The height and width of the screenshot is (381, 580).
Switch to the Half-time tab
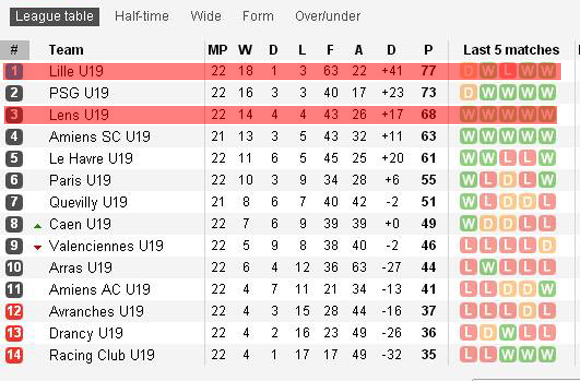(x=142, y=16)
